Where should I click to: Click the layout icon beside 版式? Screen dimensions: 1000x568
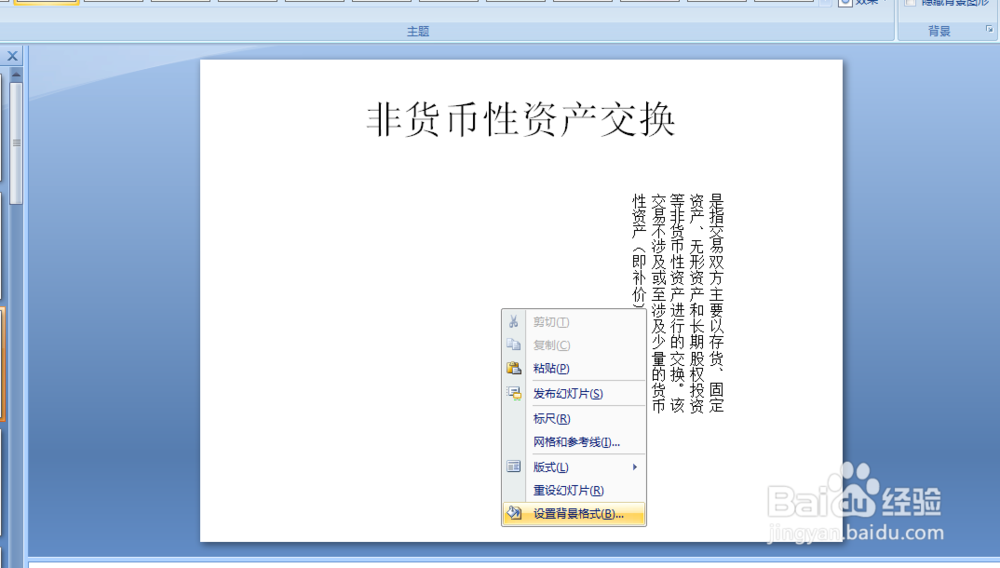coord(513,467)
